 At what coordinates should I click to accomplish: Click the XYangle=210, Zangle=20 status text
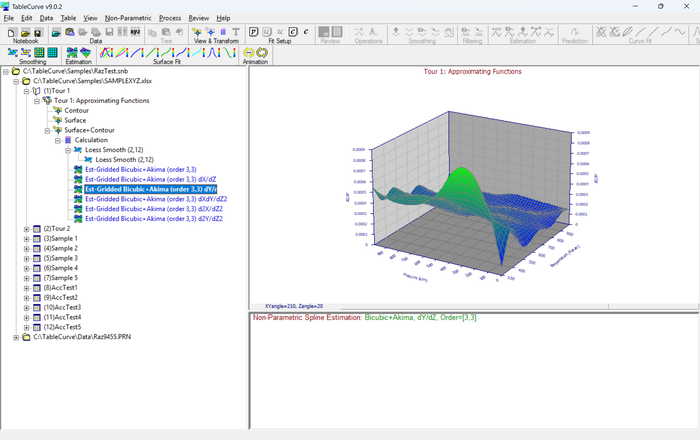coord(294,306)
